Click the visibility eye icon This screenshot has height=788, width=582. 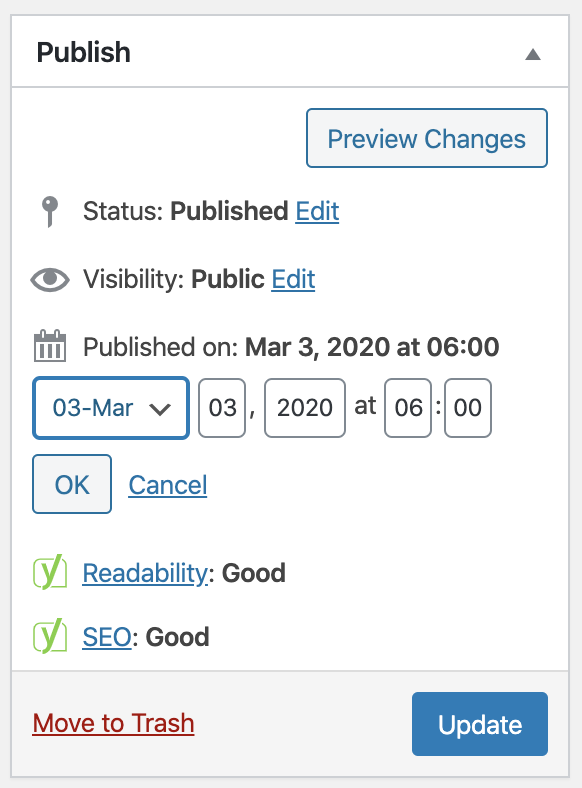(x=50, y=279)
